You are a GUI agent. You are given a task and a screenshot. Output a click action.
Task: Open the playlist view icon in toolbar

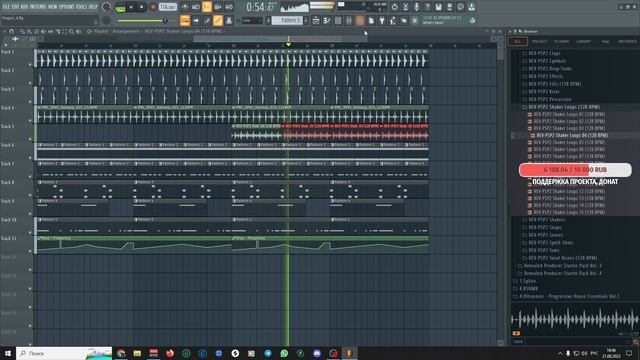316,20
